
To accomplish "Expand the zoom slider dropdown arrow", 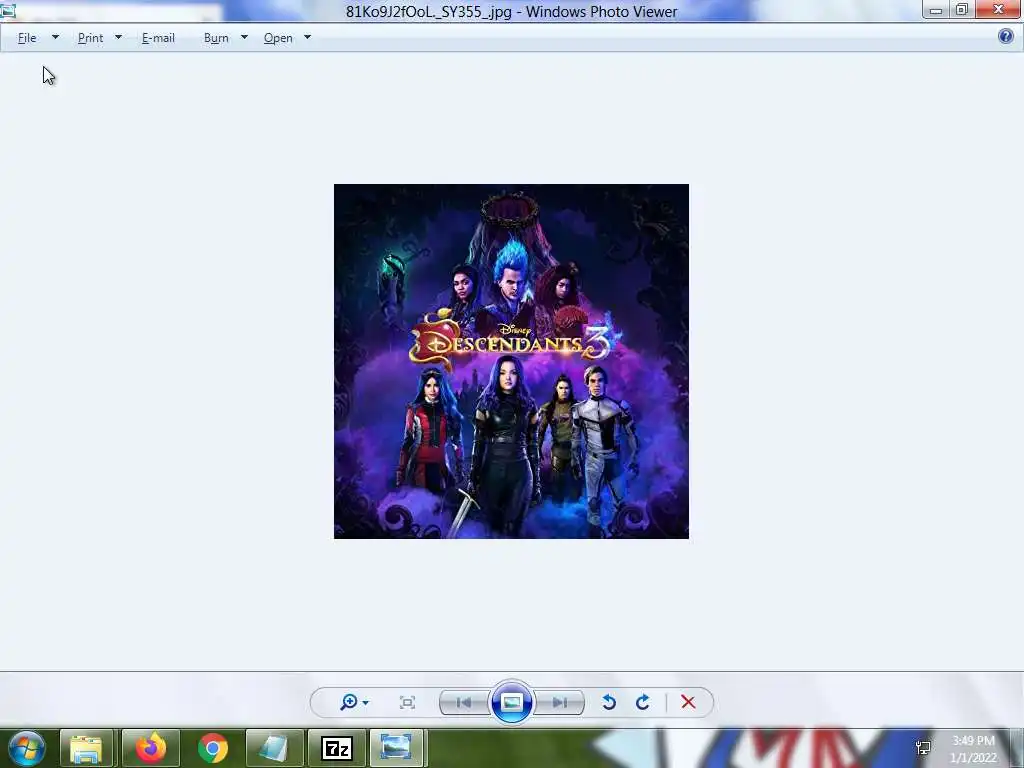I will [365, 703].
